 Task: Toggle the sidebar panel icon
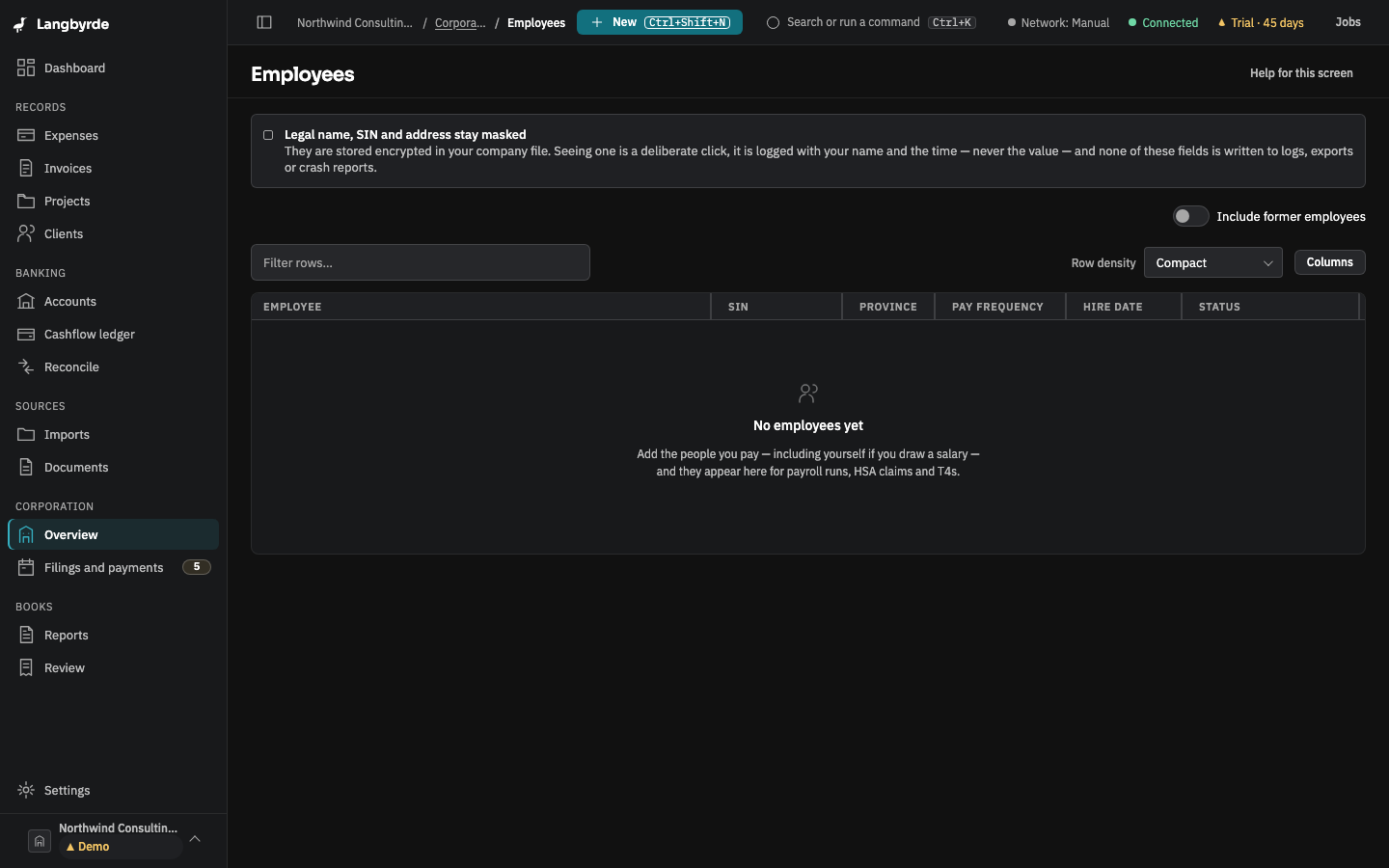264,22
